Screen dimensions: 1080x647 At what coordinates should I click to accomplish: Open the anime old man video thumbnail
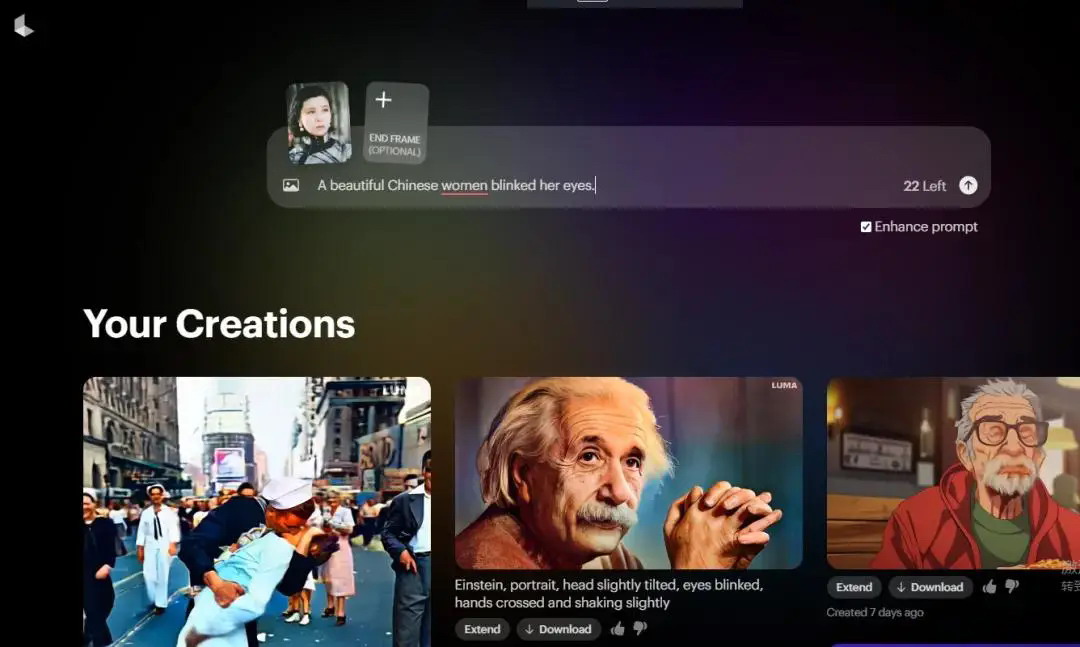(953, 472)
